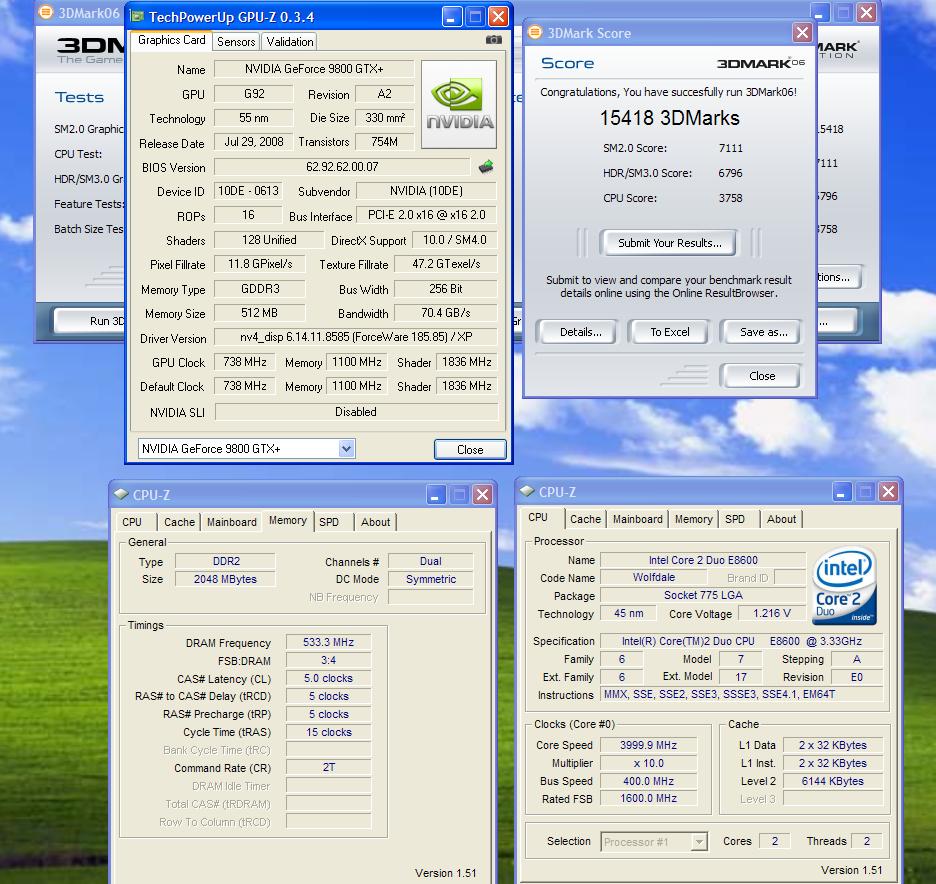Click the GPU-Z screenshot camera icon
The width and height of the screenshot is (936, 884).
[x=494, y=40]
